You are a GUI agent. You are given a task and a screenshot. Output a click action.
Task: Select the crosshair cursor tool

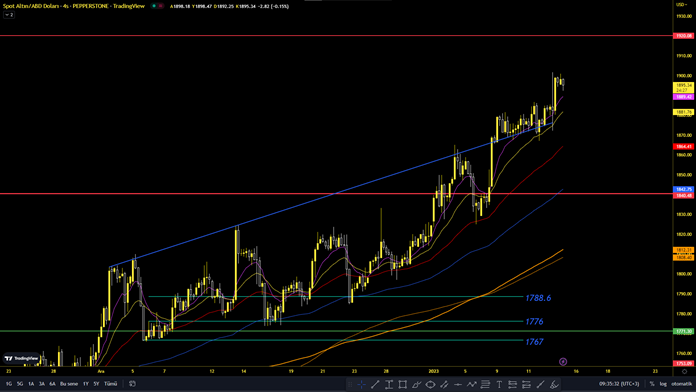click(x=361, y=384)
